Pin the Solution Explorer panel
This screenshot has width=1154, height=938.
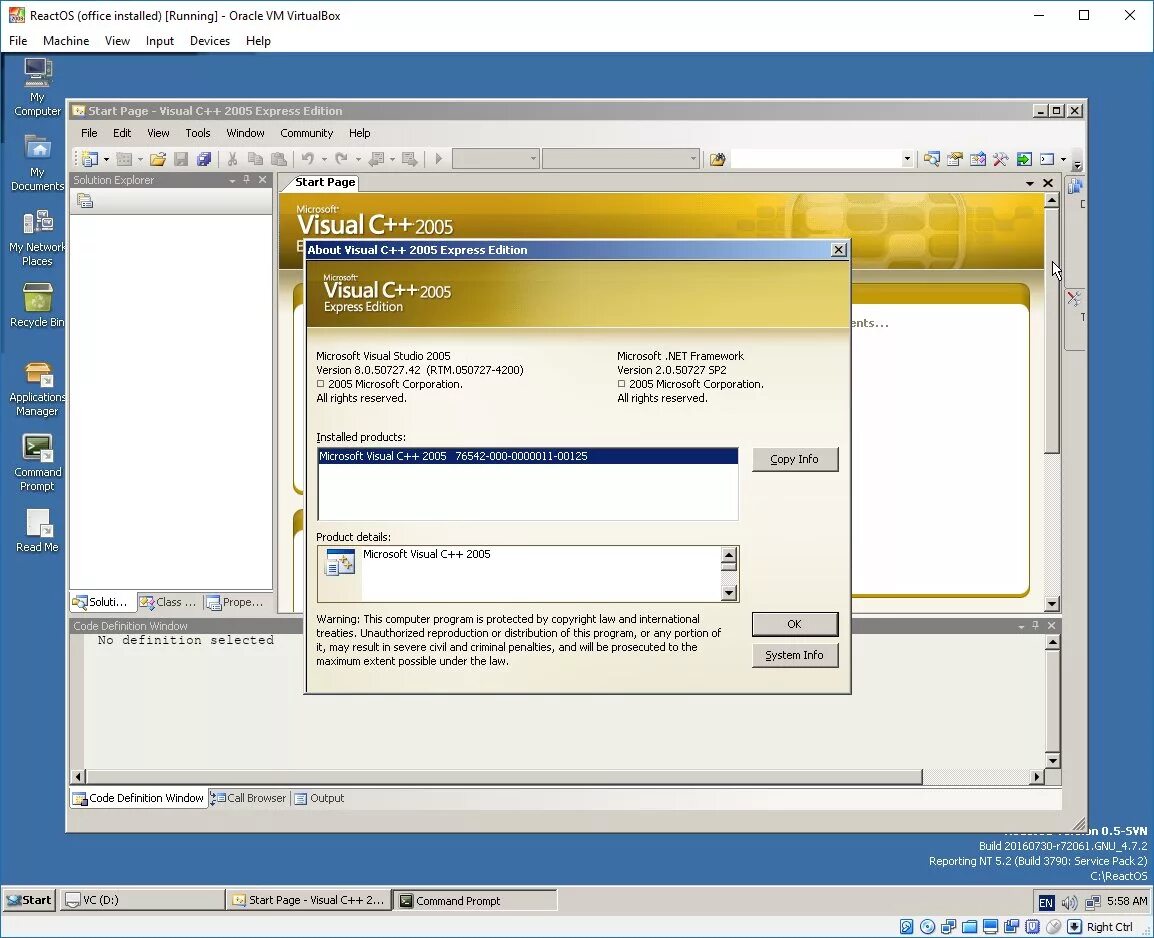point(247,180)
